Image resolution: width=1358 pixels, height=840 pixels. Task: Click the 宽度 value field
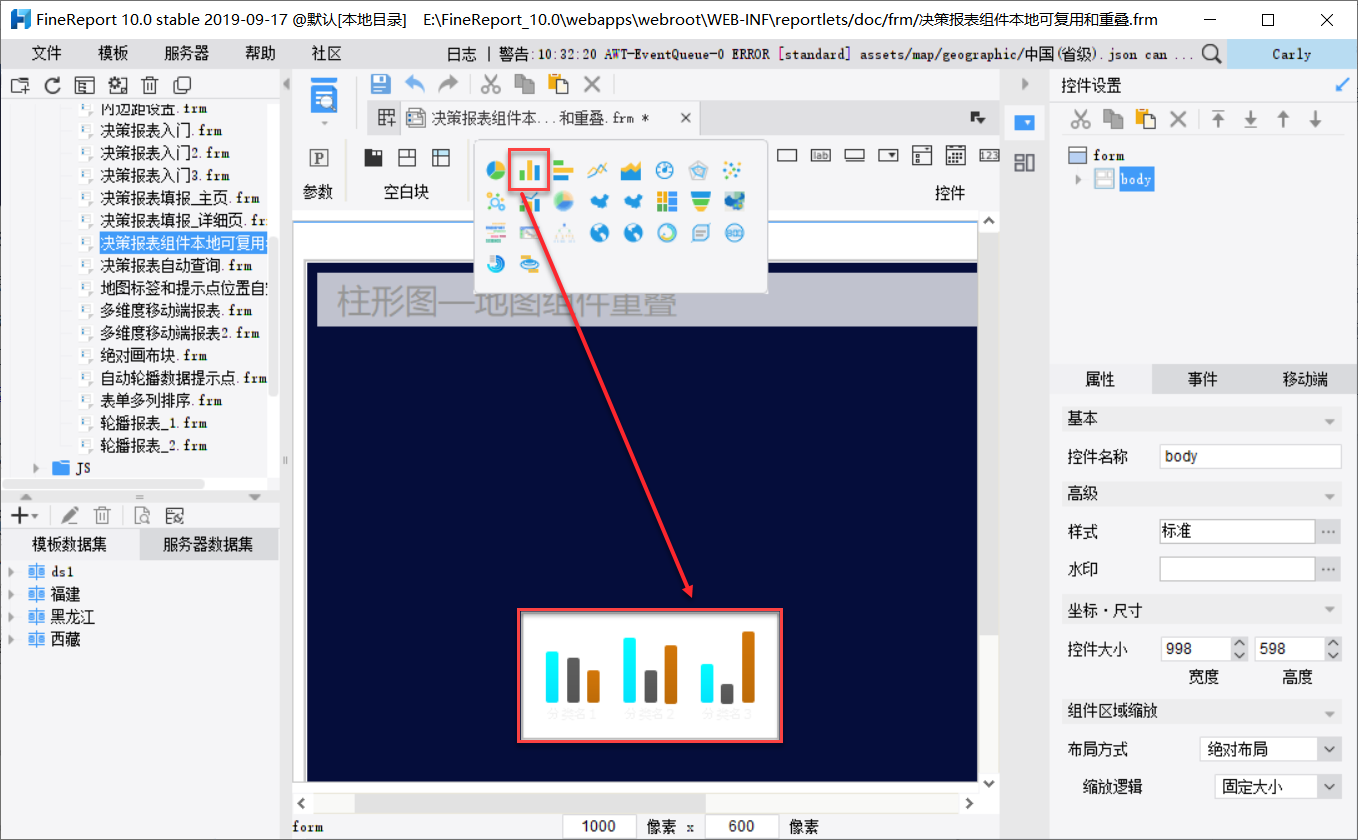click(1195, 649)
